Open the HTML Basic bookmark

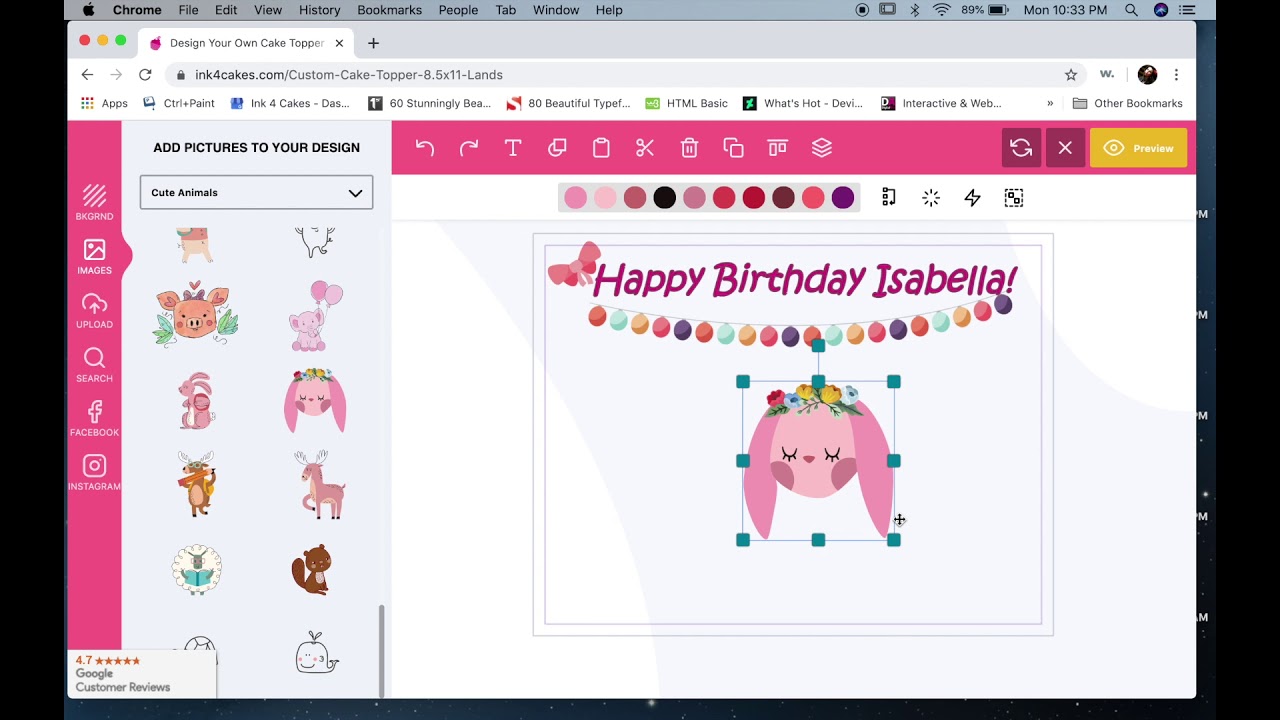point(686,103)
